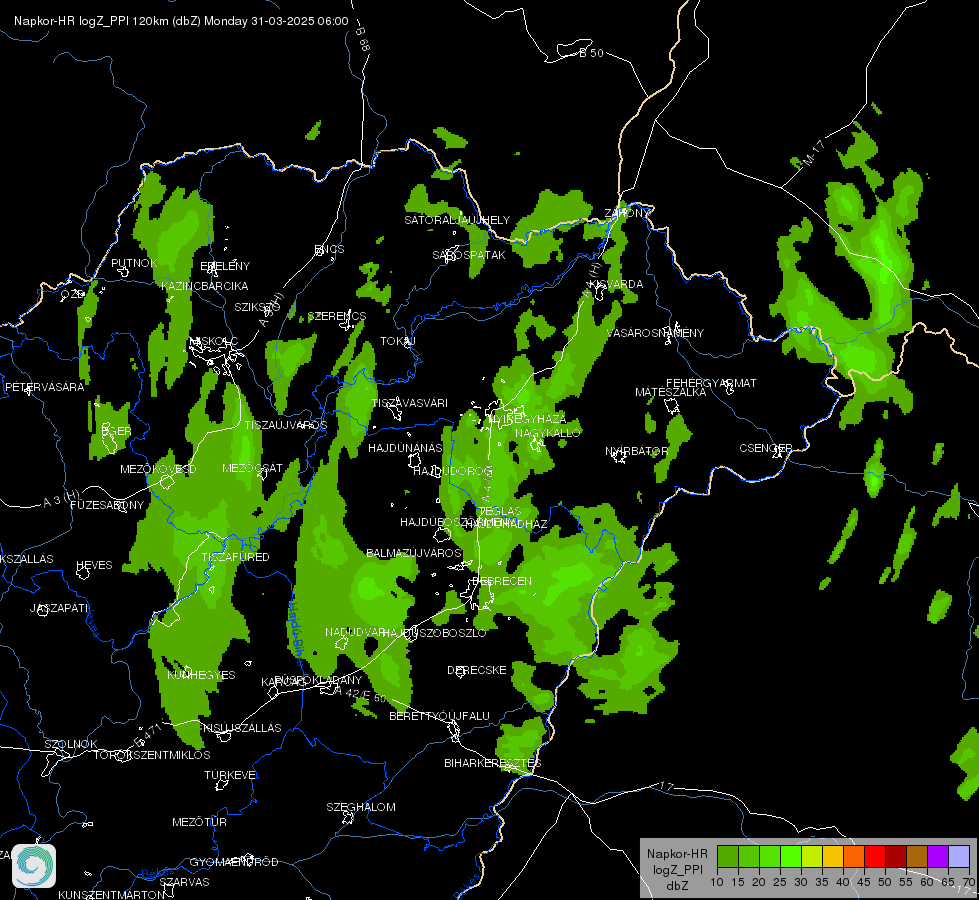
Task: Click the VASAROSNAMENY town label
Action: click(655, 333)
